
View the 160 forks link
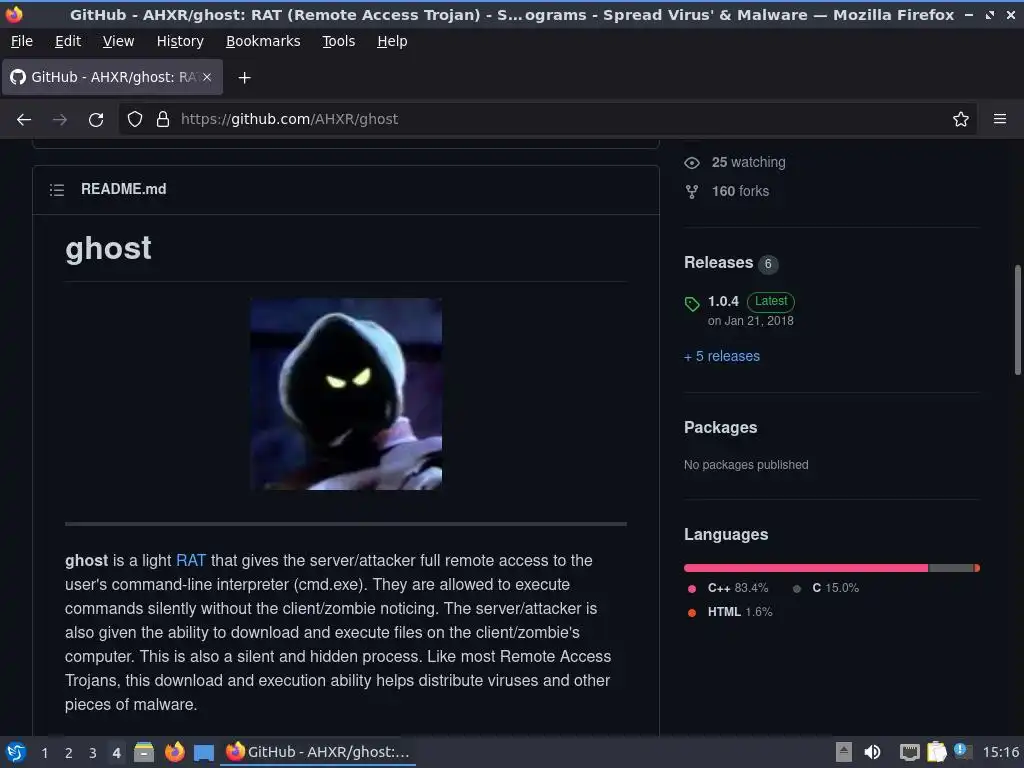(740, 191)
